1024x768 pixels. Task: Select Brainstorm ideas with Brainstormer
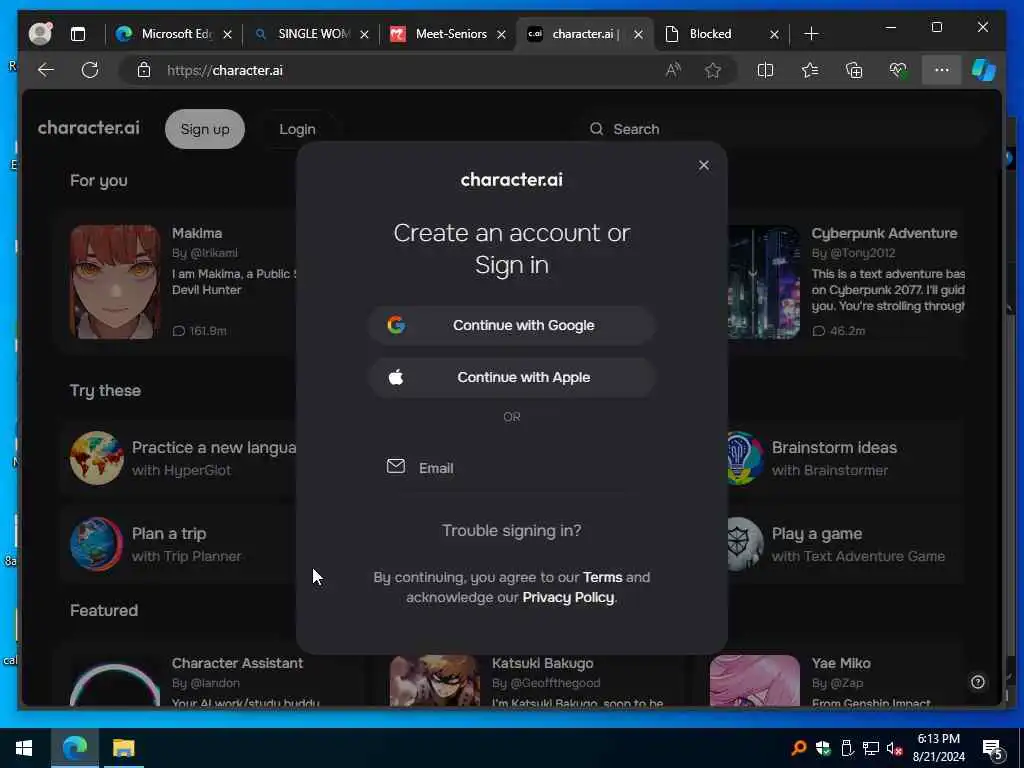pos(844,458)
